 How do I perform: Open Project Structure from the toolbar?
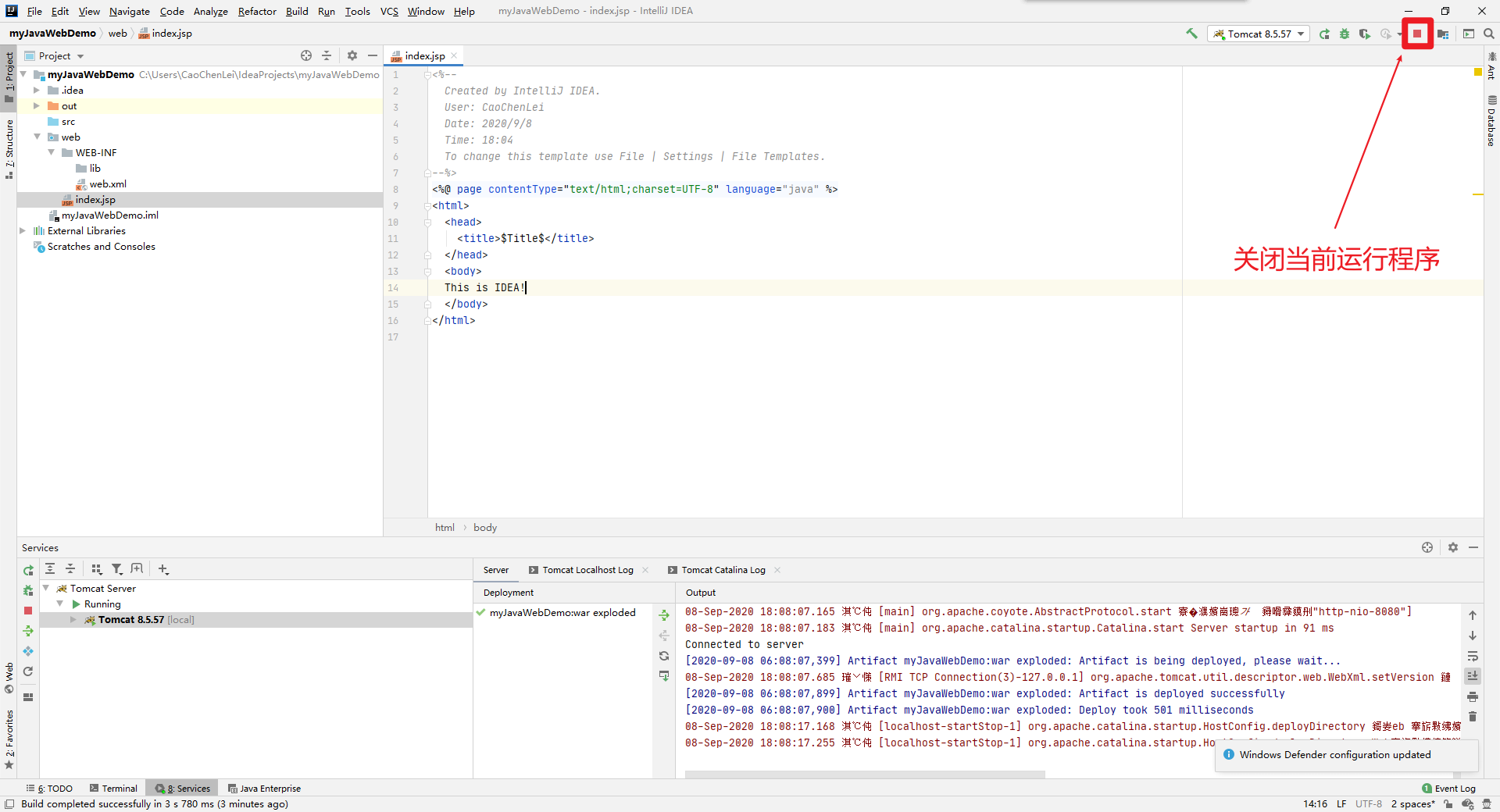pyautogui.click(x=1443, y=34)
